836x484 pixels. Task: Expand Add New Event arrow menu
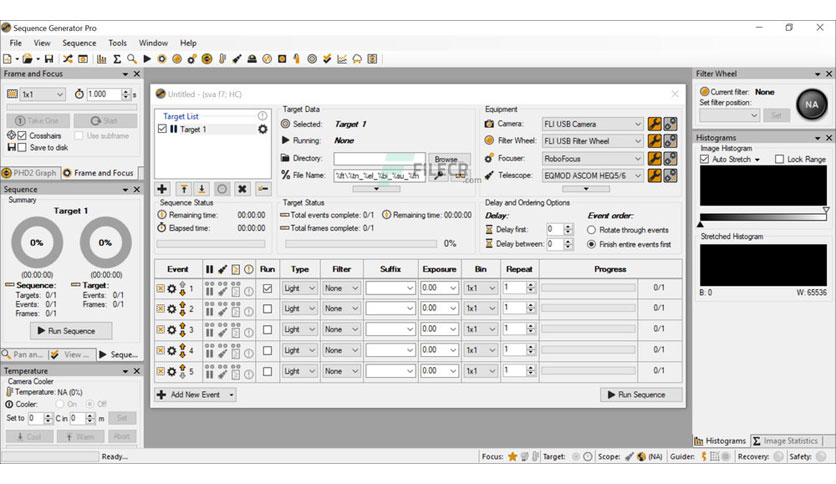click(x=231, y=395)
